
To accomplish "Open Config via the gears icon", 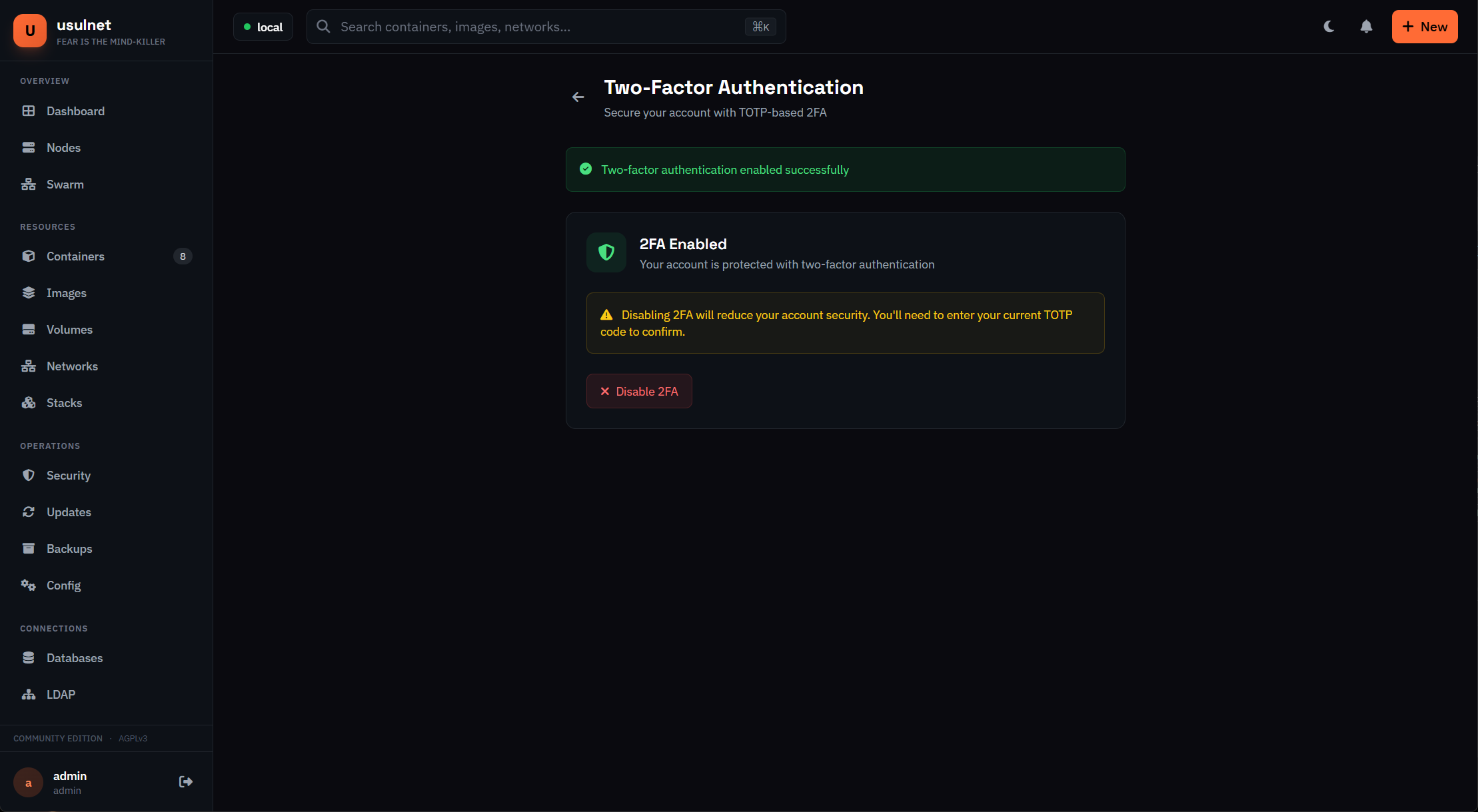I will tap(29, 585).
